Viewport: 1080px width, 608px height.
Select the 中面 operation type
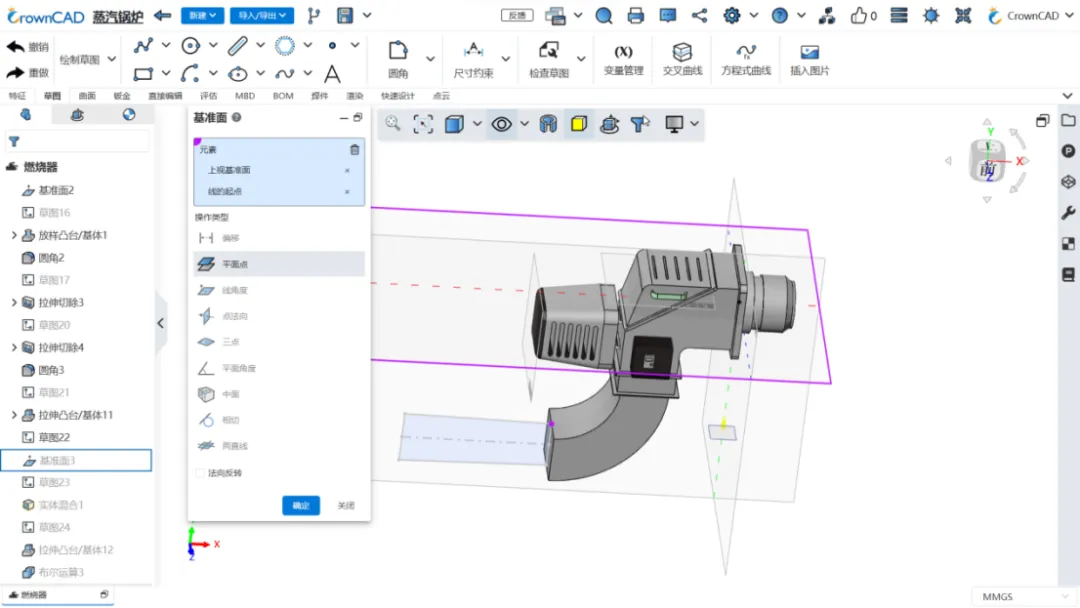(279, 394)
